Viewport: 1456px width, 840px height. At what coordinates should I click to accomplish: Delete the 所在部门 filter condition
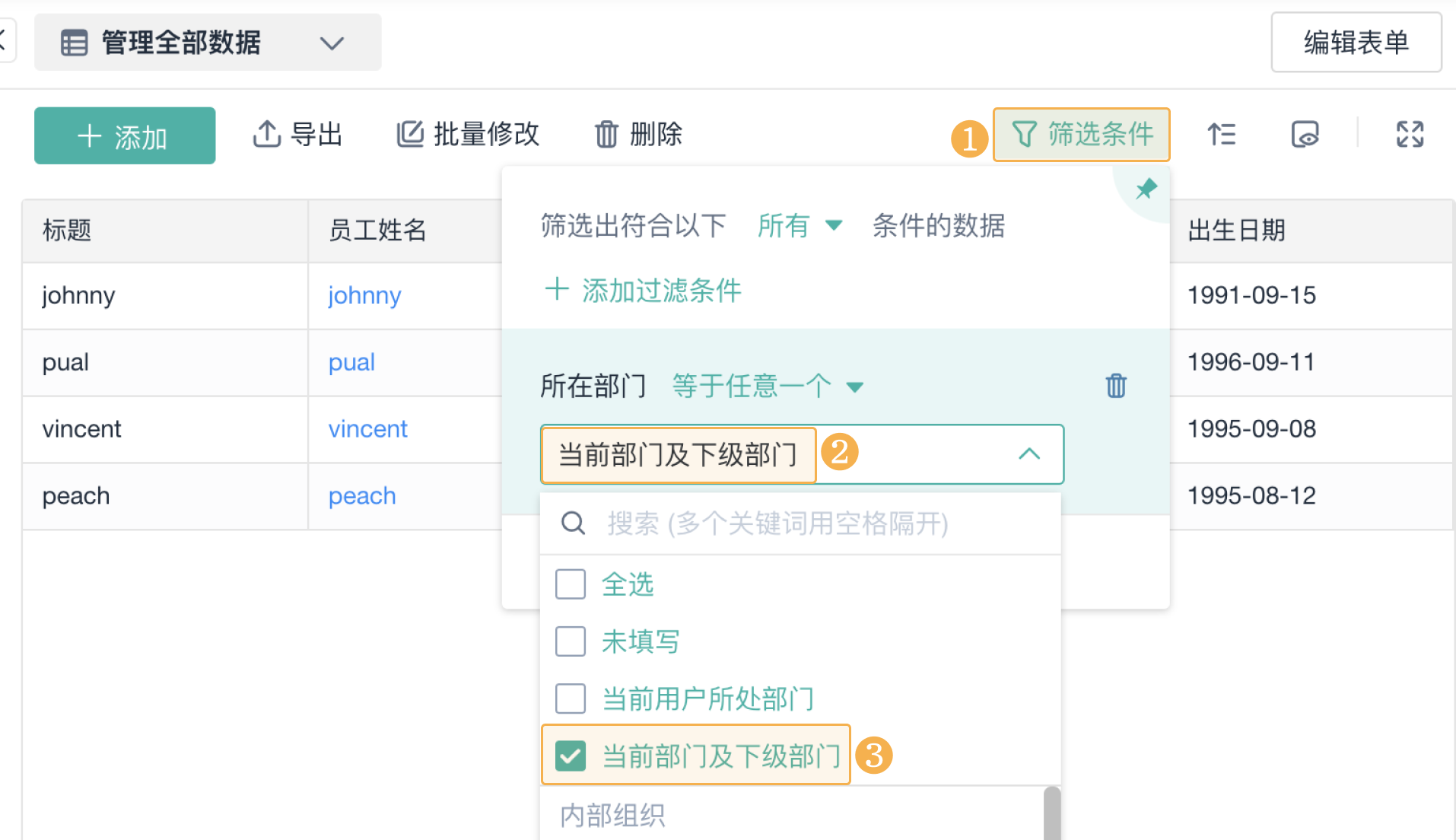(1116, 386)
